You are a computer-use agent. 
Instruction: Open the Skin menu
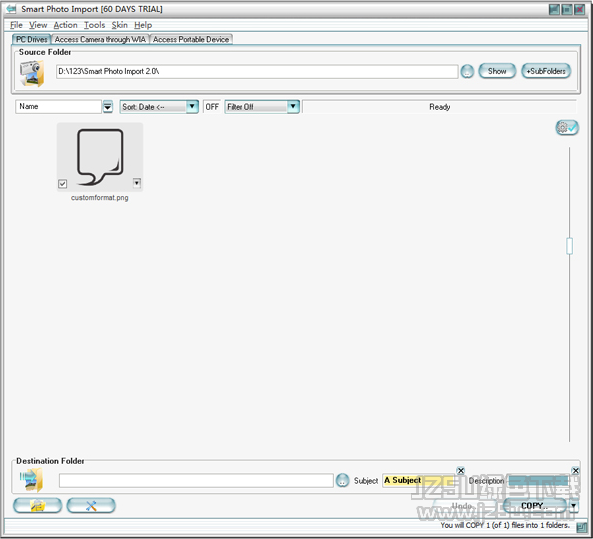point(120,25)
